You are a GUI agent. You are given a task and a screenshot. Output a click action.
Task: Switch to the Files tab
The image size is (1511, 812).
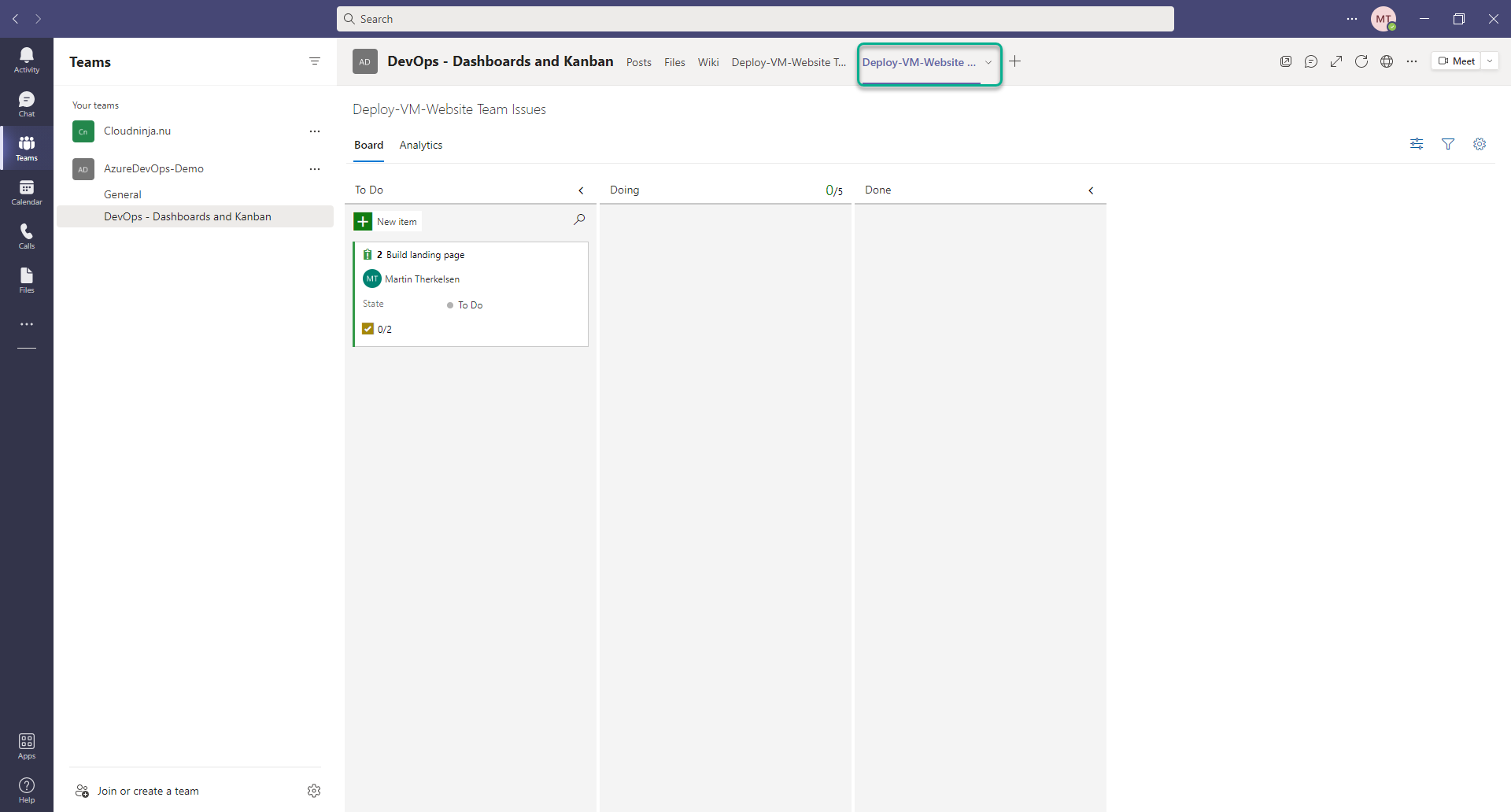[674, 62]
